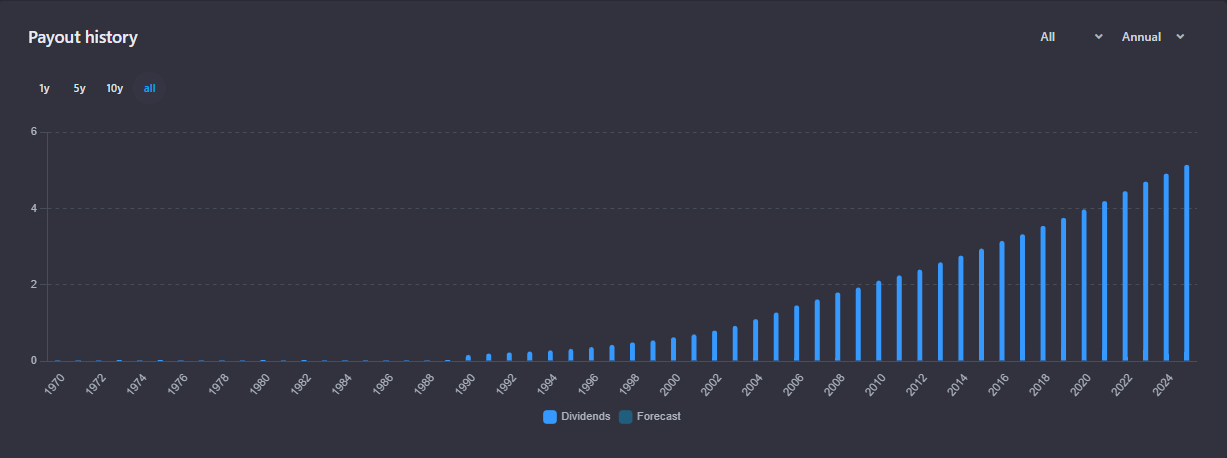This screenshot has height=458, width=1227.
Task: Select the 2010 dividend bar
Action: [x=879, y=321]
